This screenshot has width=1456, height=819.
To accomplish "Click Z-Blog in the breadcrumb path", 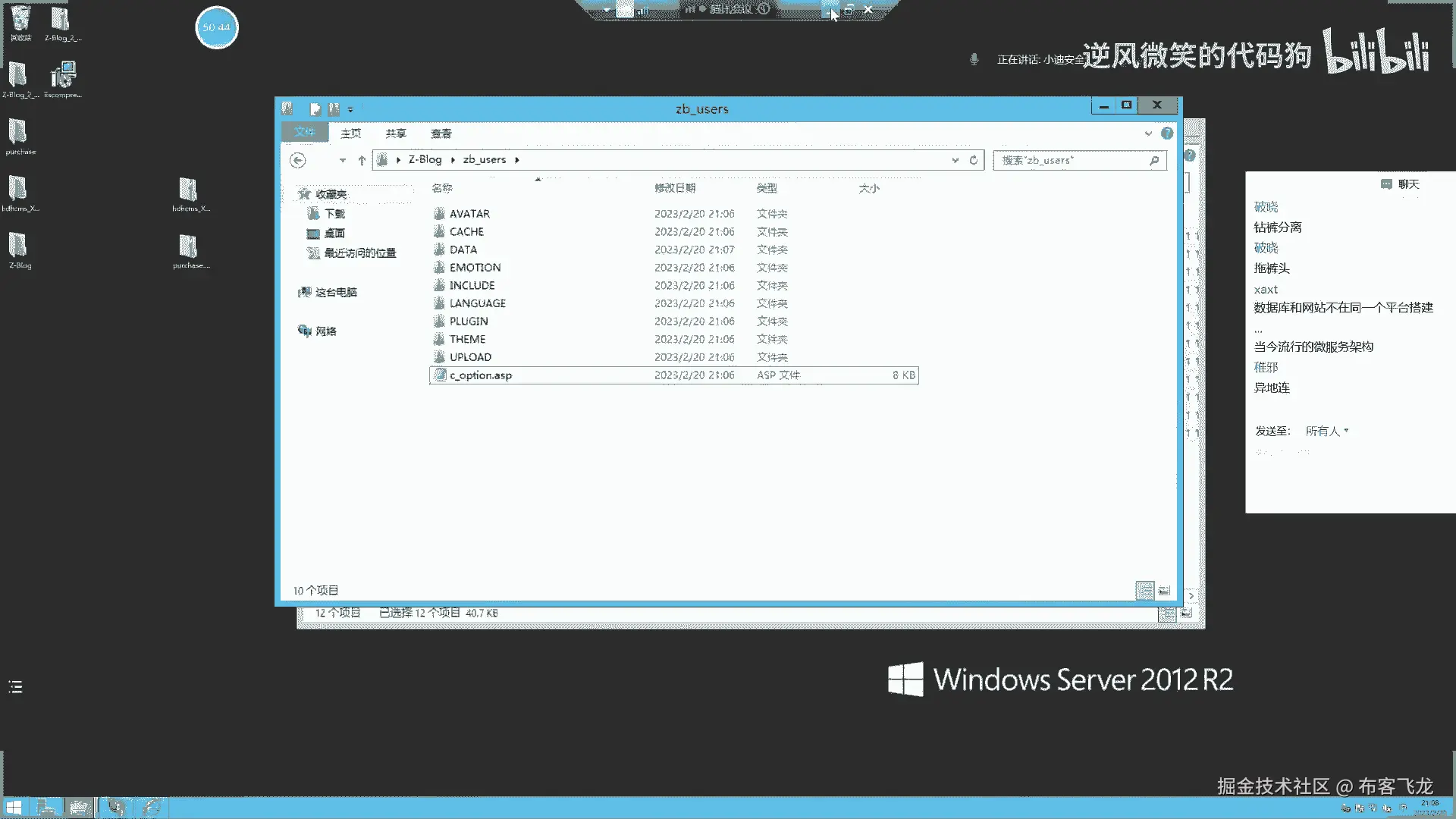I will pos(425,159).
